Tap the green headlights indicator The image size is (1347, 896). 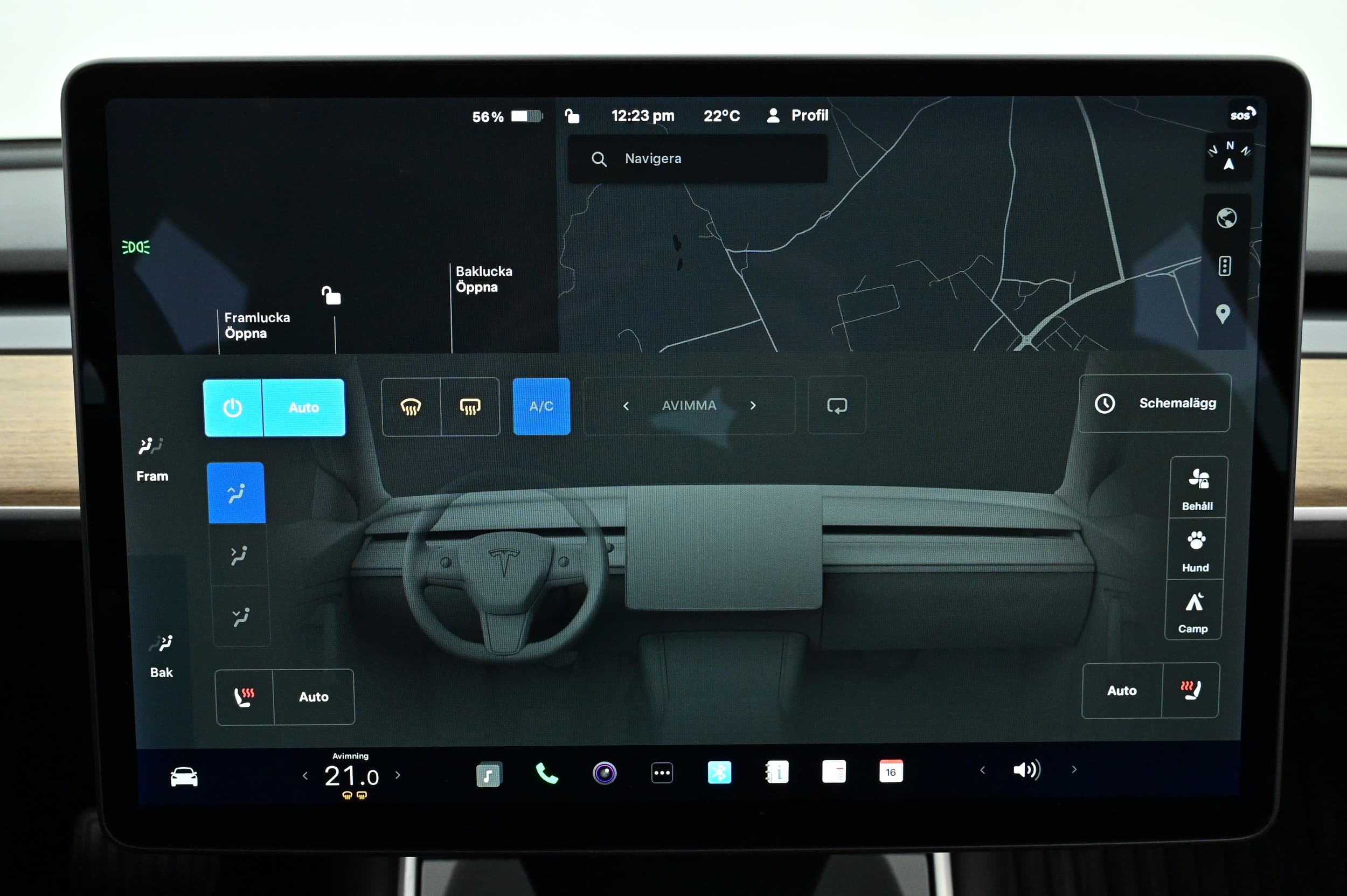click(x=136, y=247)
